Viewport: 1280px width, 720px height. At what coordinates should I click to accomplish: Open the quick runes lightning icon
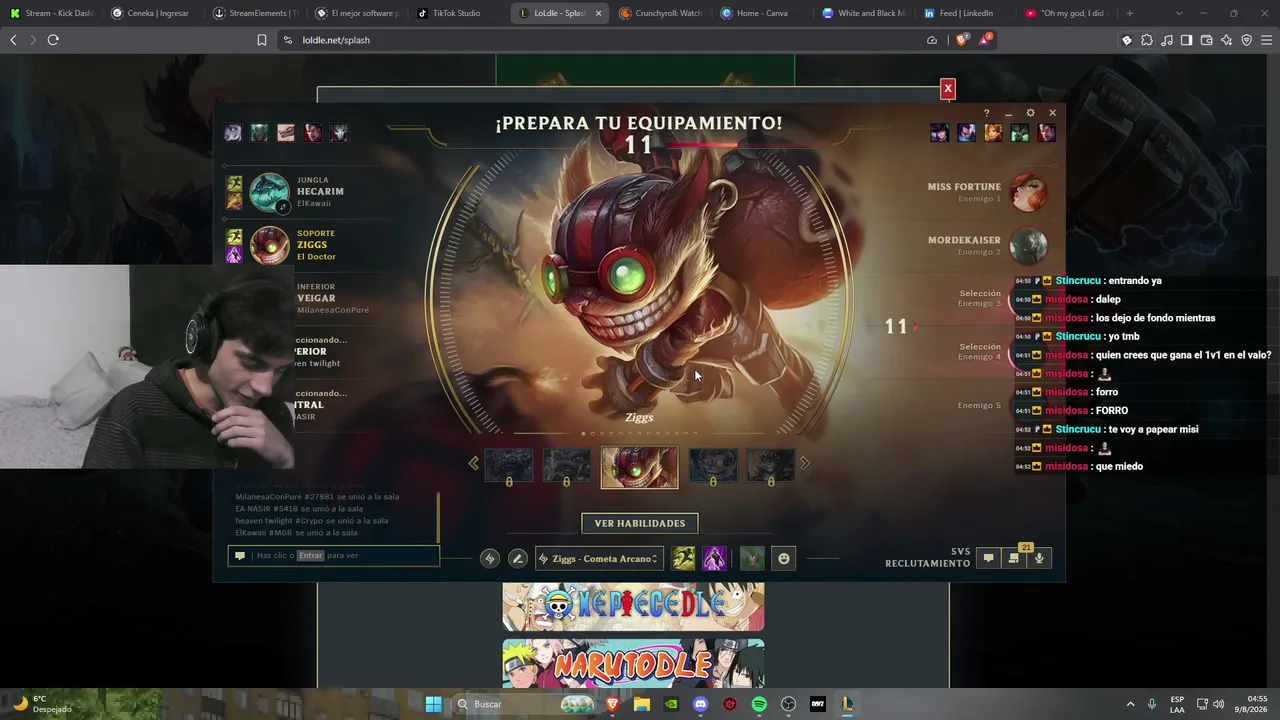click(489, 559)
